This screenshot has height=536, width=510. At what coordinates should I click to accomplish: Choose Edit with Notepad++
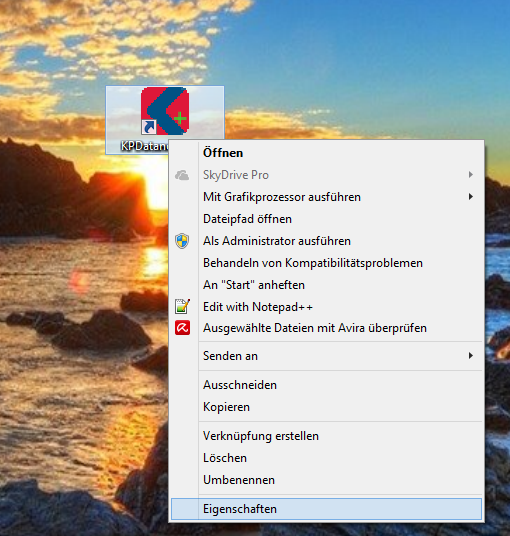[326, 307]
